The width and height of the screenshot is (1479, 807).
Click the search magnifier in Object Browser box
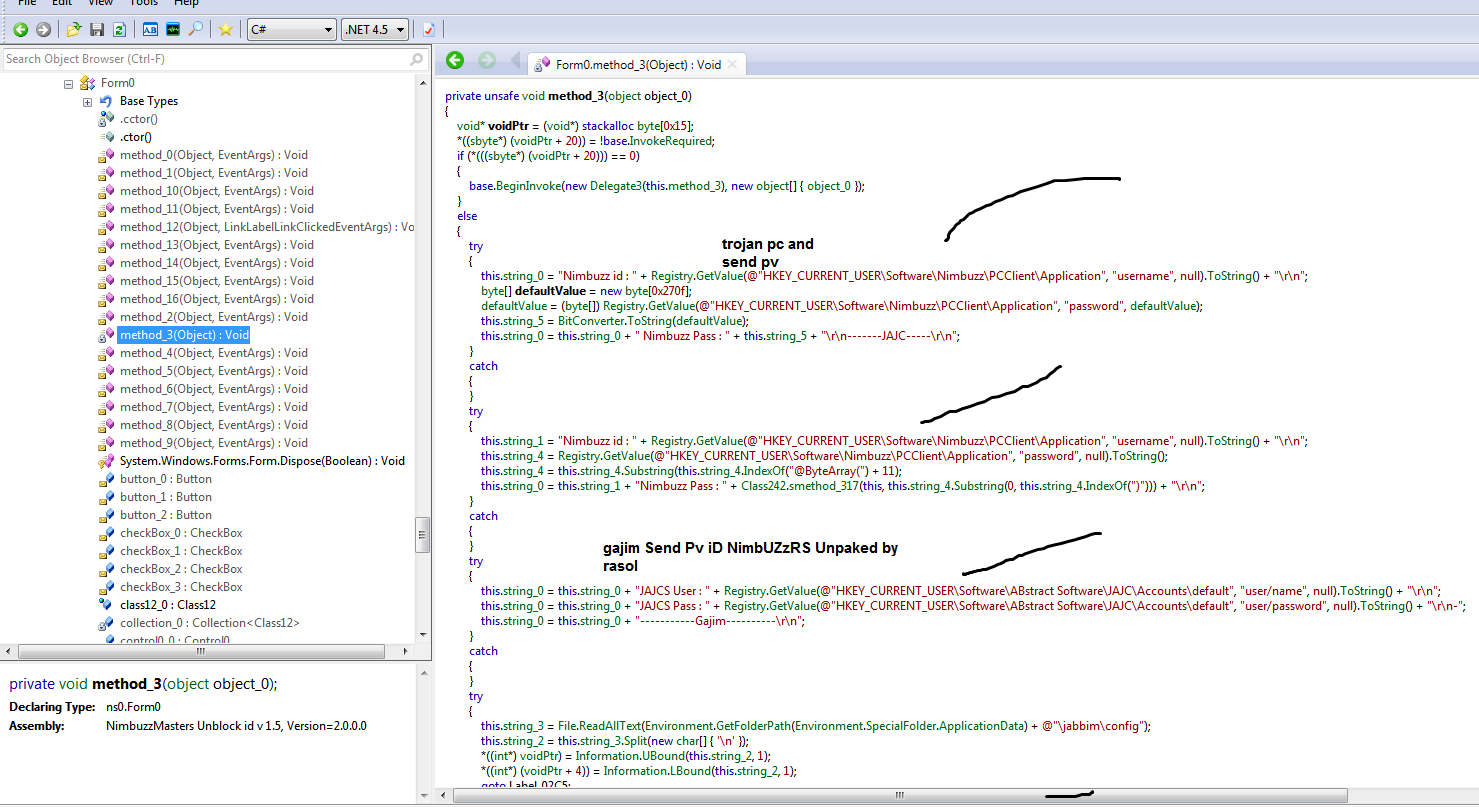[417, 60]
